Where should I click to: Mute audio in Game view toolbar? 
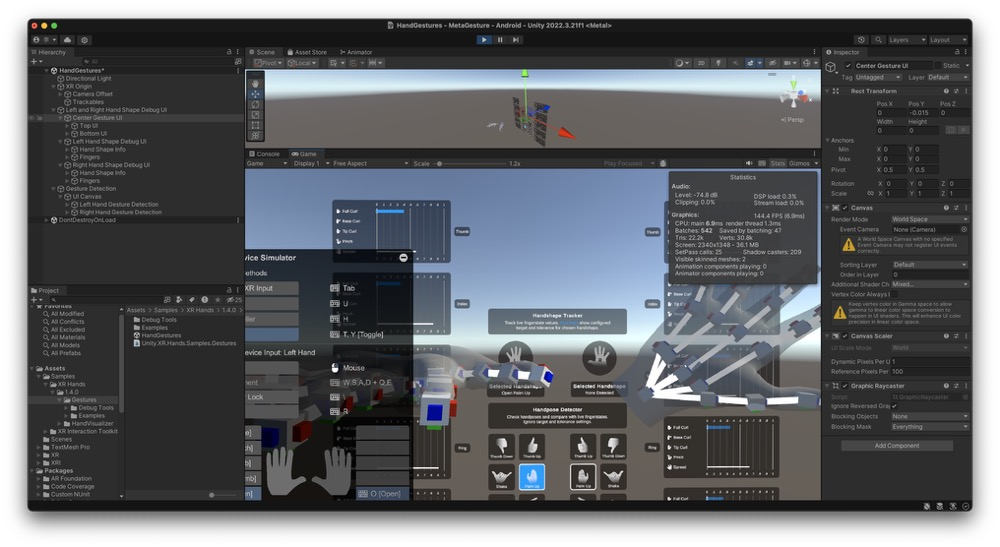pos(749,163)
